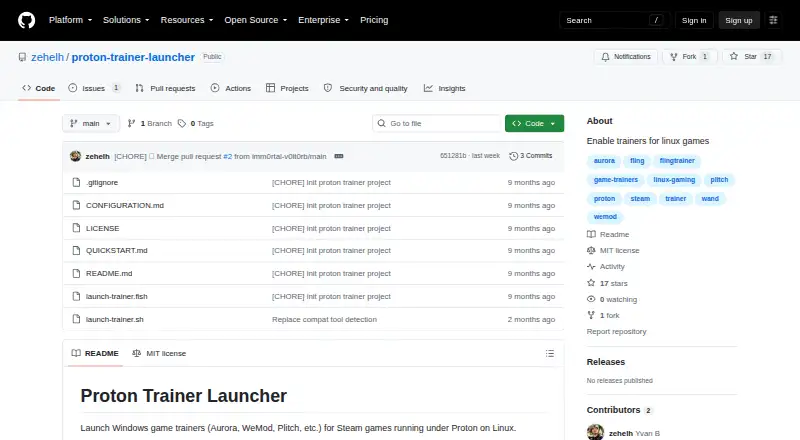Screen dimensions: 800x440
Task: Click the game-trainers topic tag
Action: [x=616, y=180]
